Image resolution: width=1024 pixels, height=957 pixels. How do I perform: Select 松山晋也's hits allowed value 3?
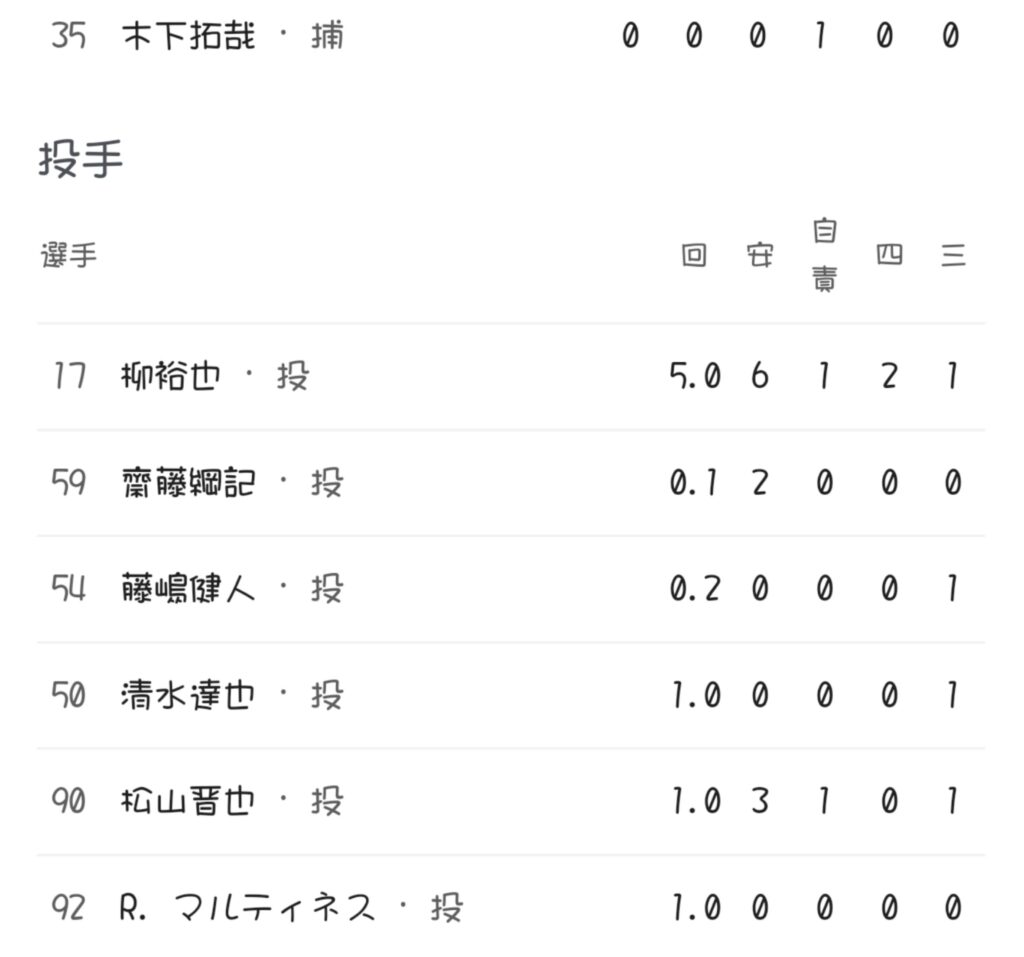pos(759,801)
